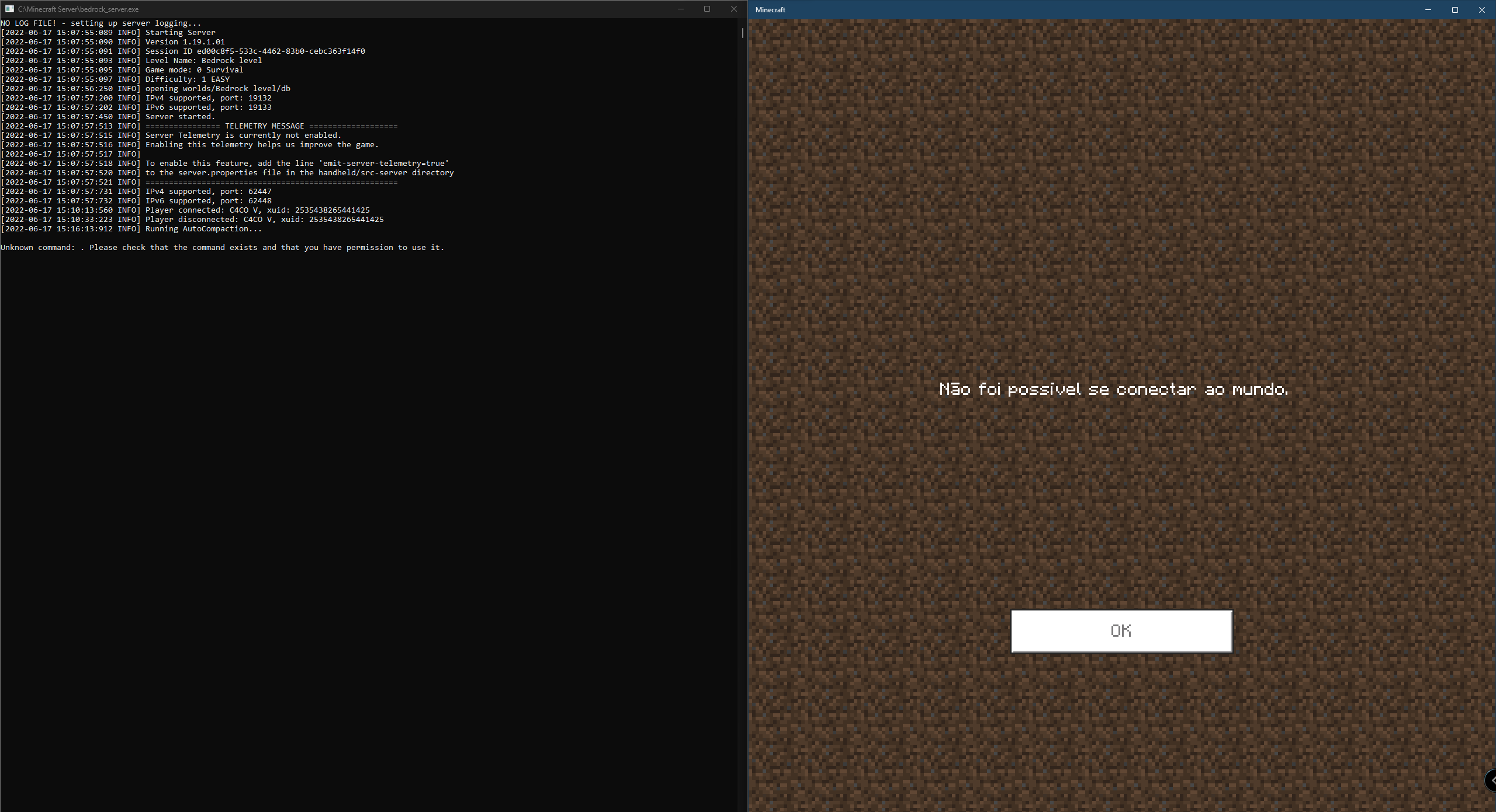Click the console window icon in title bar
The width and height of the screenshot is (1496, 812).
click(x=9, y=9)
